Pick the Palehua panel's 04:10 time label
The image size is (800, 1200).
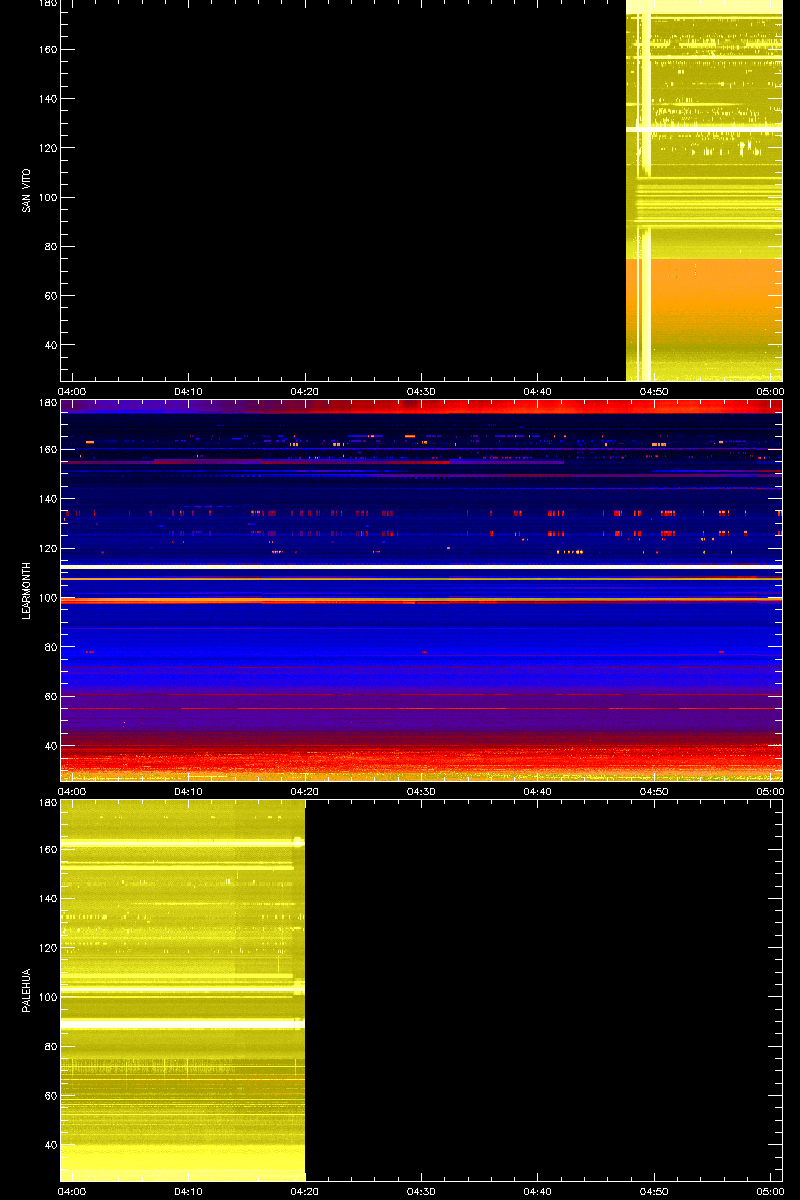tap(189, 1191)
